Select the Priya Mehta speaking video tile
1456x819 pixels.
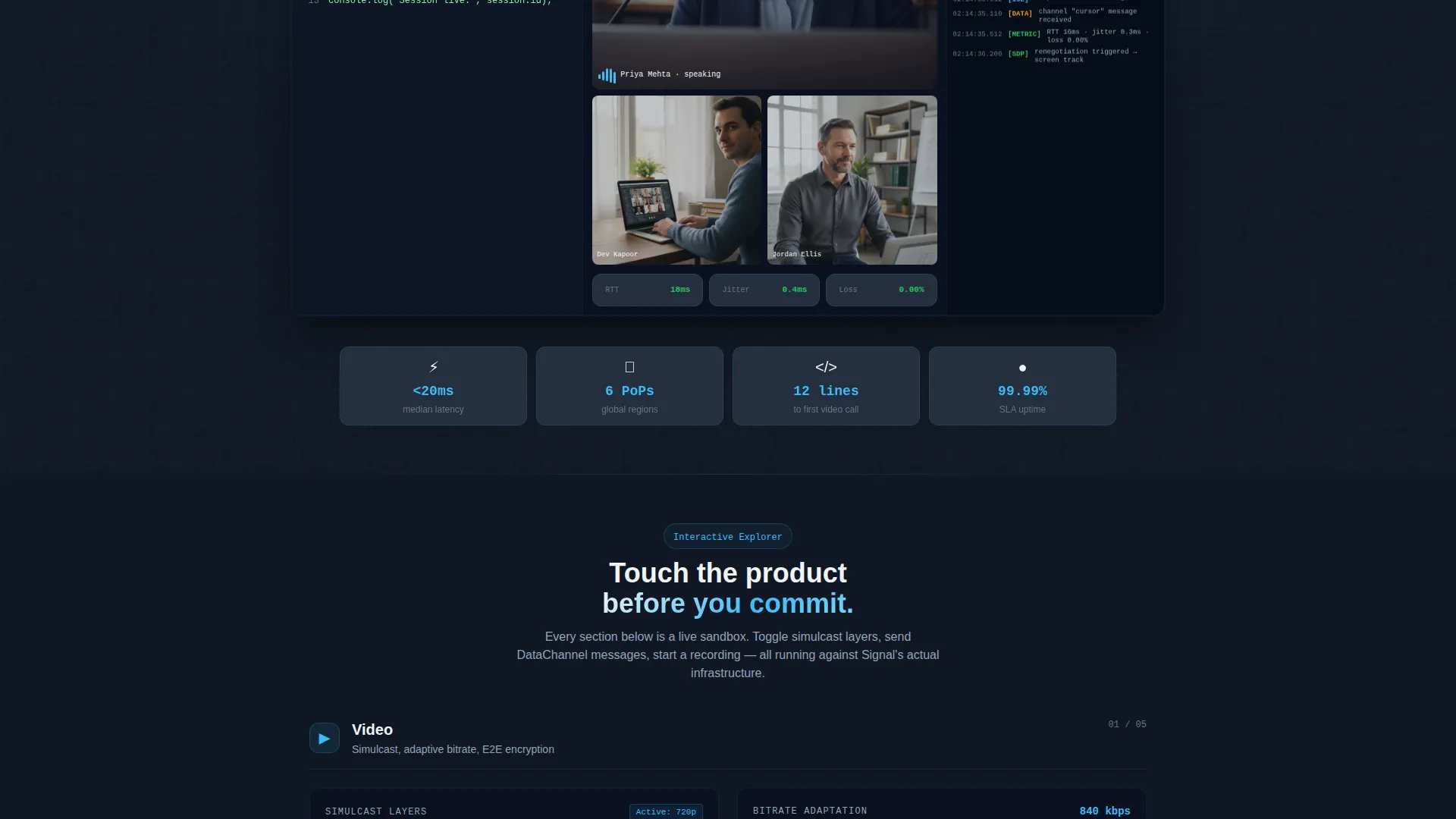[764, 44]
